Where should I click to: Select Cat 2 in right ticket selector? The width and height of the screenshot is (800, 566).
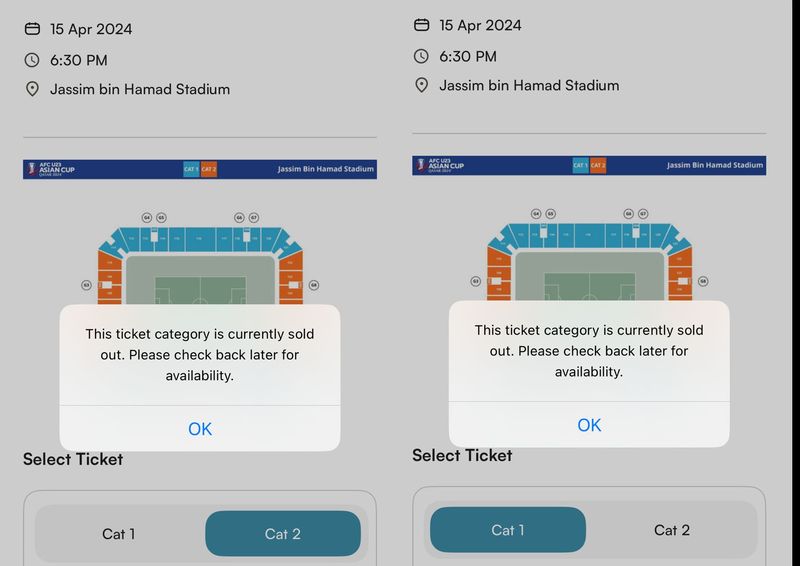(x=672, y=530)
